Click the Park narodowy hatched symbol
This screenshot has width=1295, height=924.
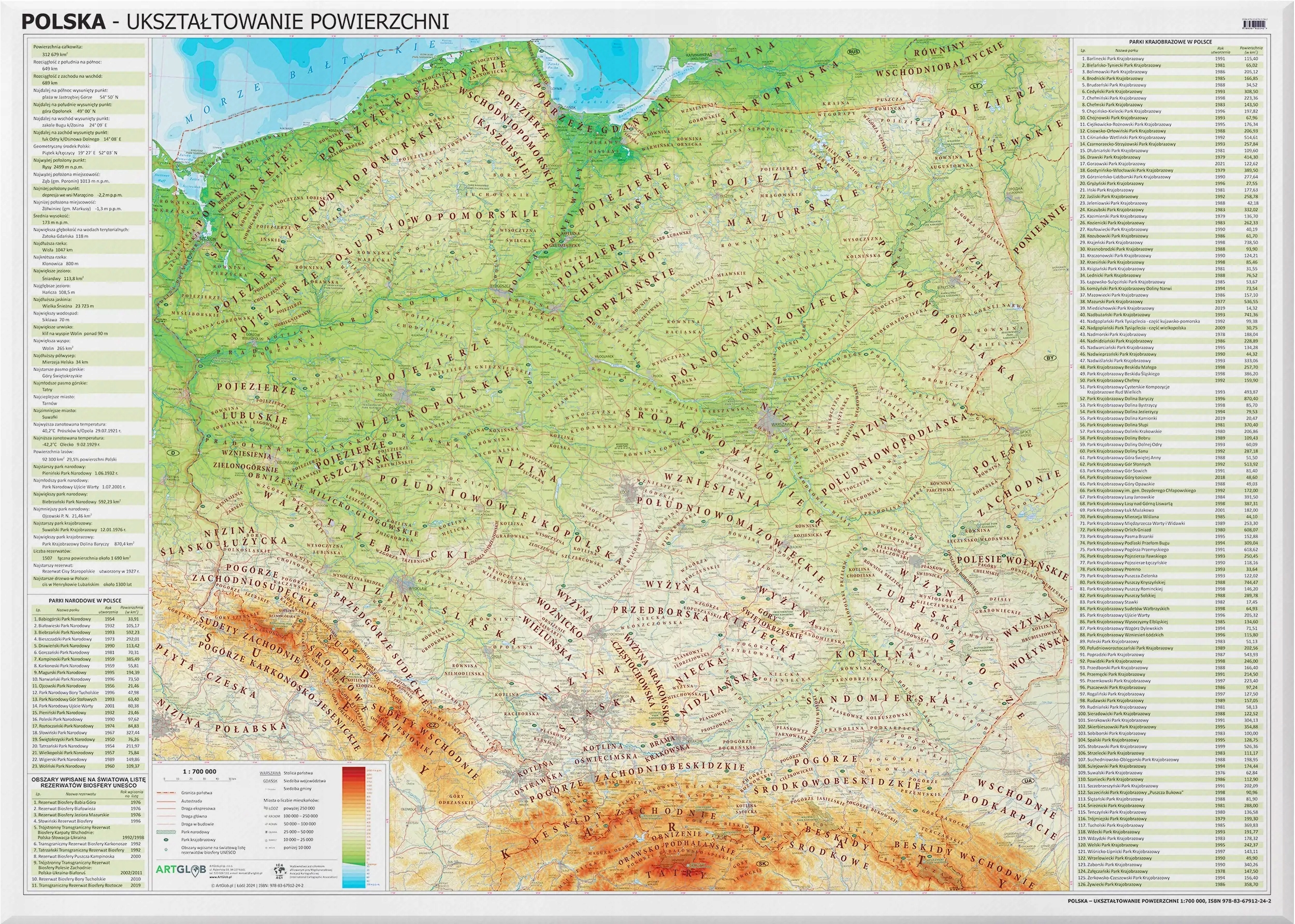(x=166, y=832)
